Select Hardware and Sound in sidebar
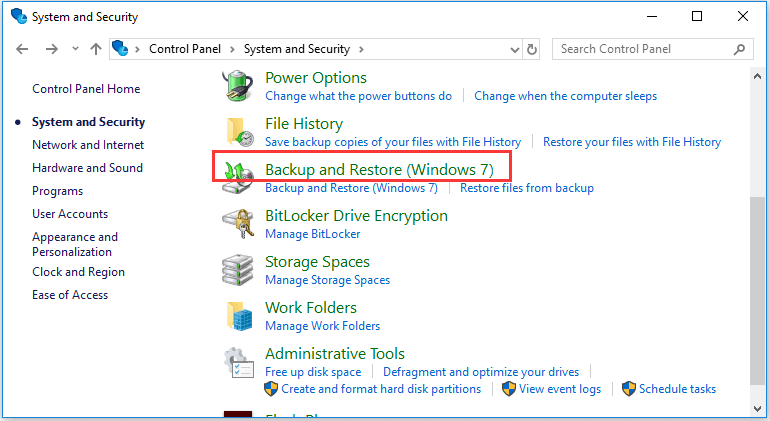Image resolution: width=770 pixels, height=421 pixels. pos(87,168)
